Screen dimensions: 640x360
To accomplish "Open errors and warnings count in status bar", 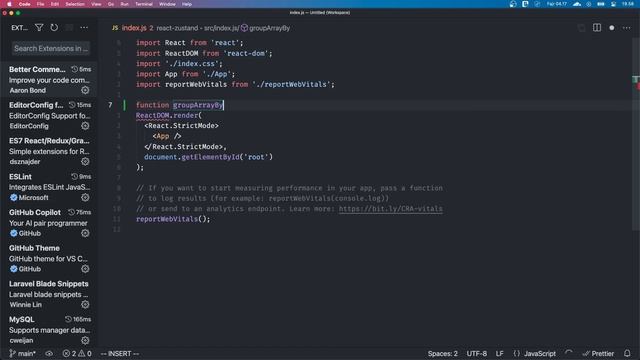I will point(77,353).
